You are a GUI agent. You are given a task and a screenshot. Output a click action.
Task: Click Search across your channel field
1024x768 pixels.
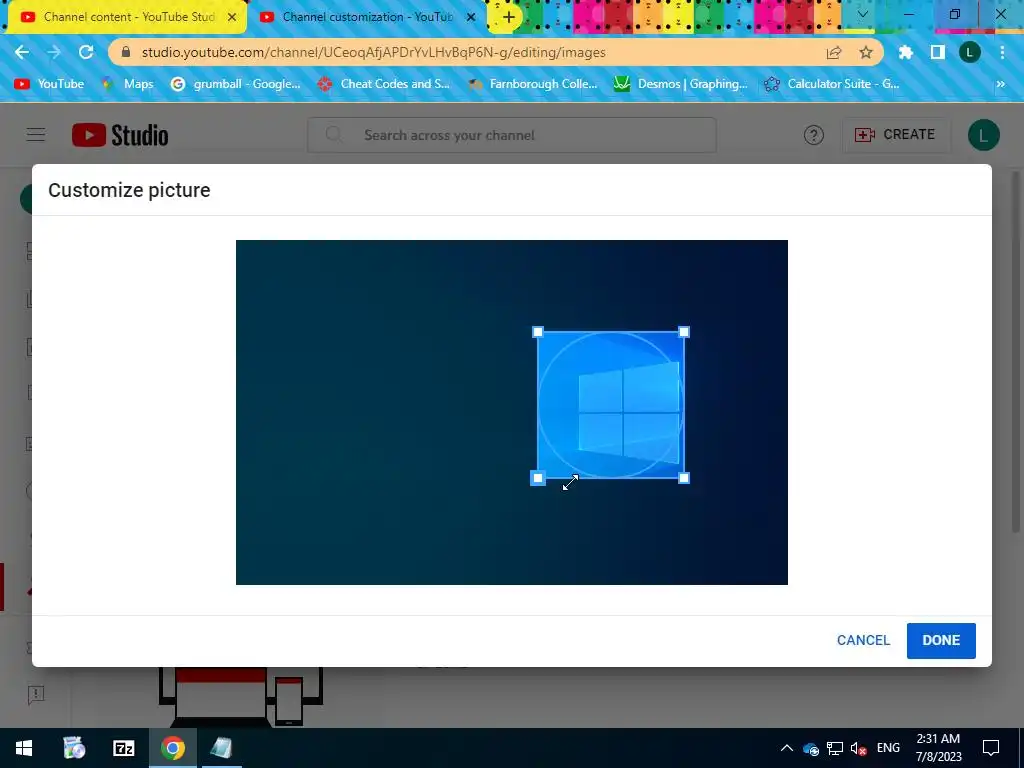click(512, 135)
